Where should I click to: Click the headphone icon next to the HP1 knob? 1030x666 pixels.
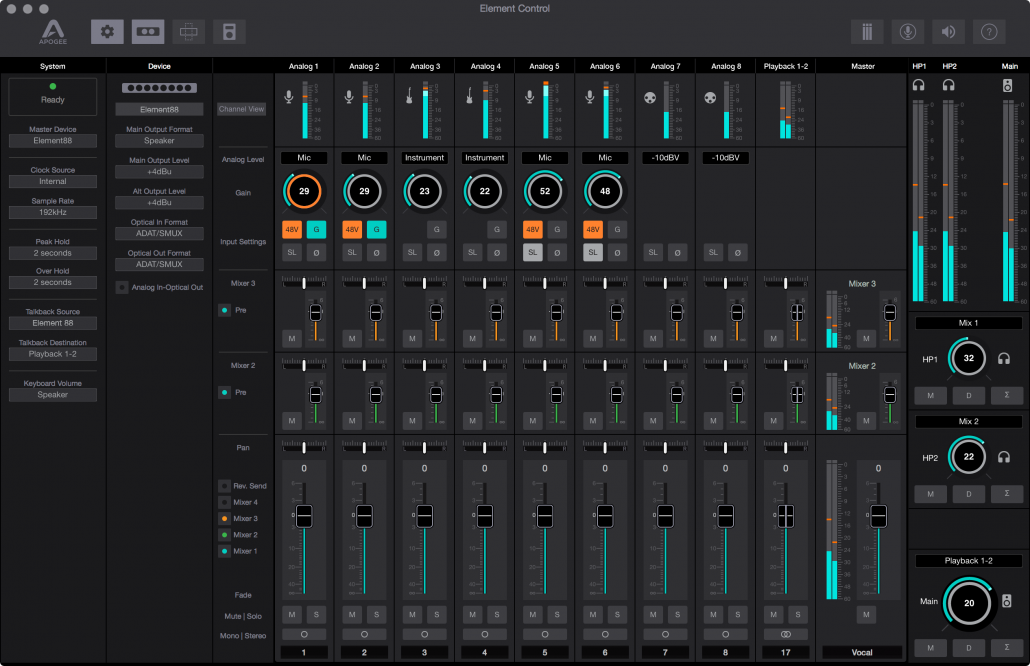(x=1003, y=357)
